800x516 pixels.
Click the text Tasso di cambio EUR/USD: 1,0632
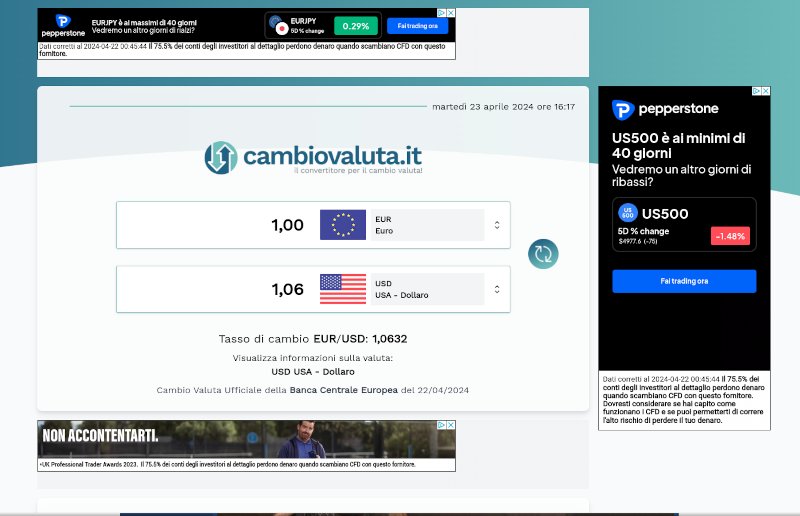click(313, 339)
